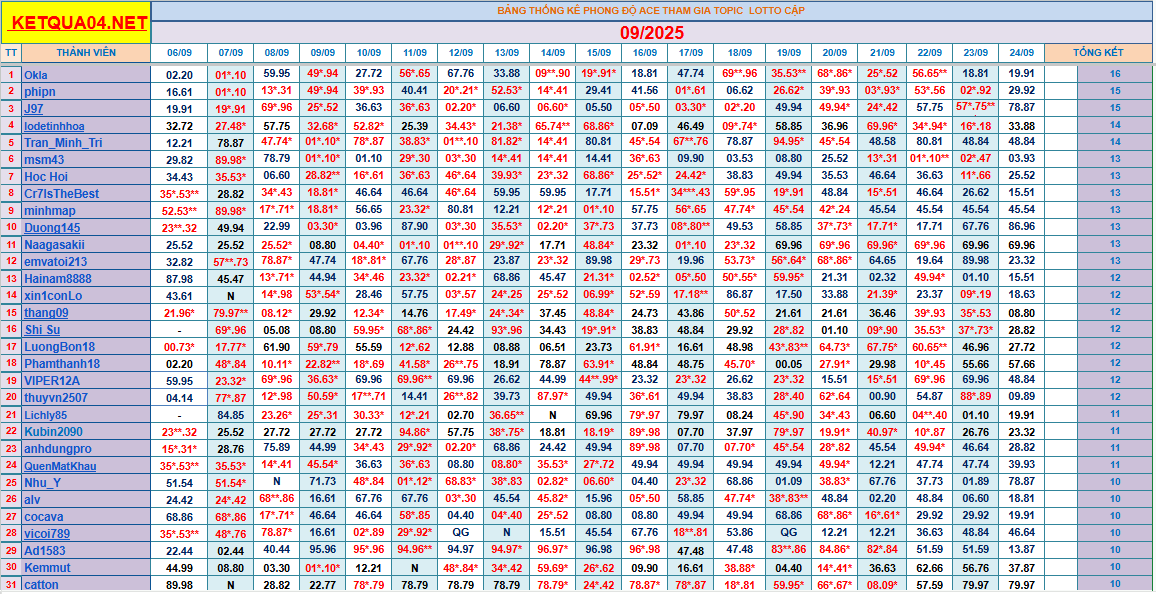Click the 24/09 date column header
The image size is (1156, 594).
pyautogui.click(x=1021, y=52)
